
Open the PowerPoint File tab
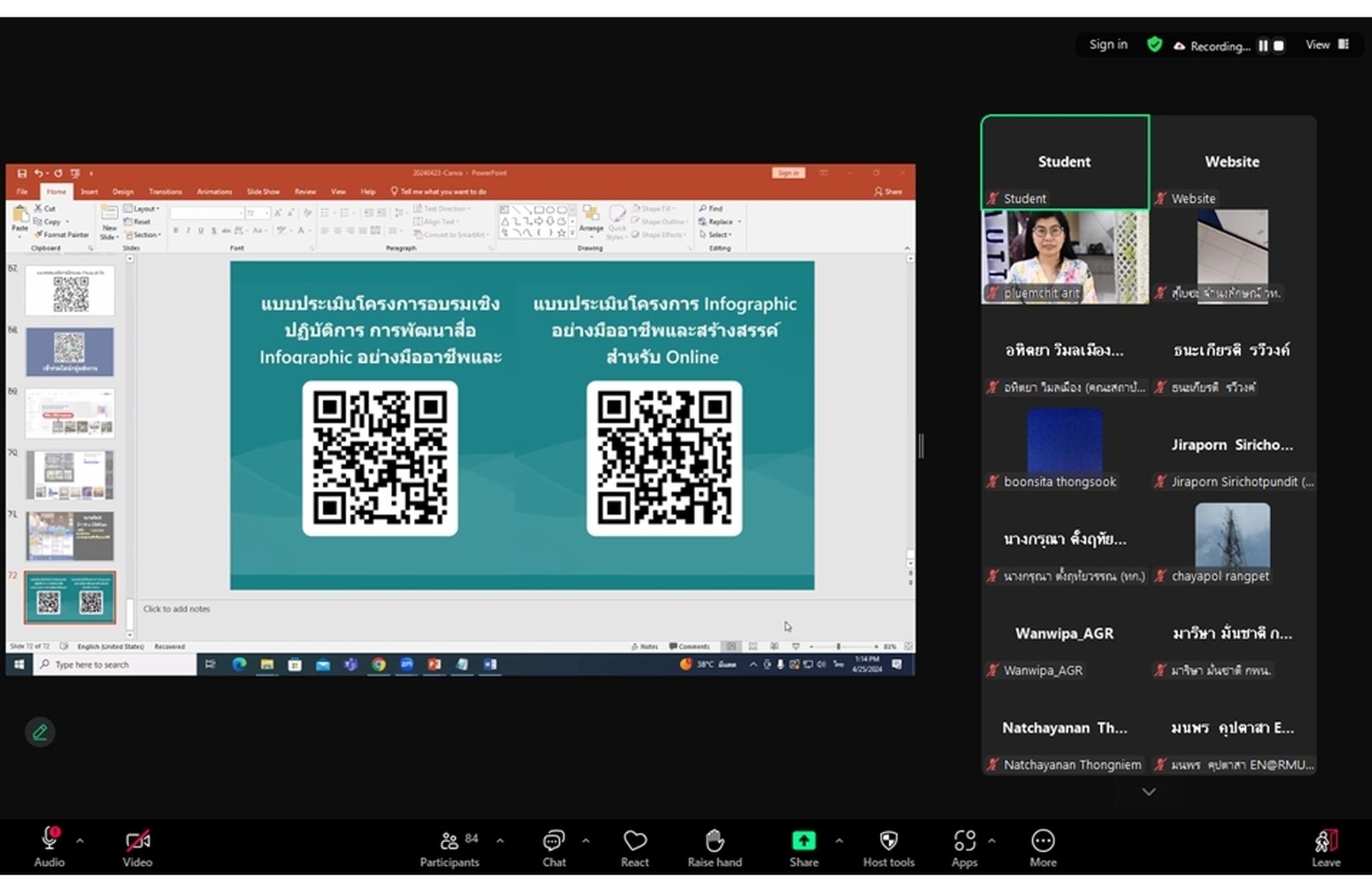point(22,191)
